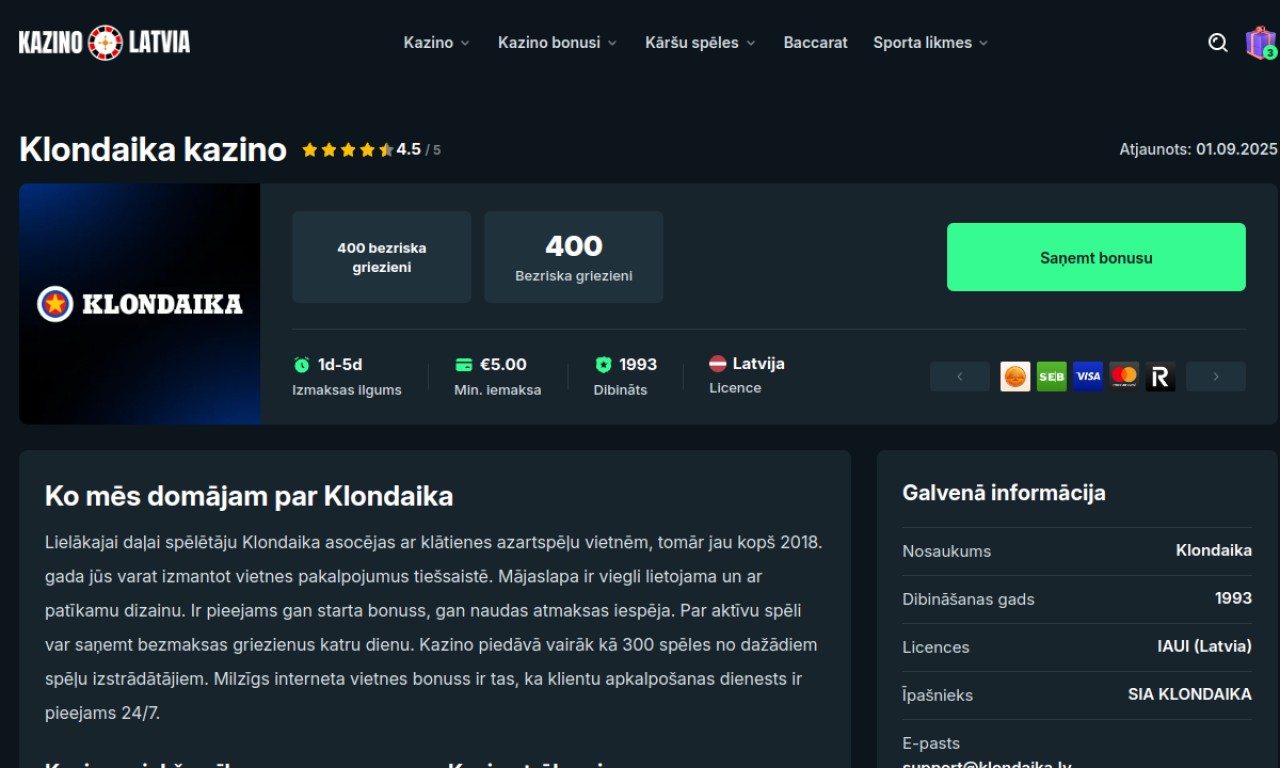The width and height of the screenshot is (1280, 768).
Task: Click the Galvenā informācija heading
Action: coord(1004,492)
